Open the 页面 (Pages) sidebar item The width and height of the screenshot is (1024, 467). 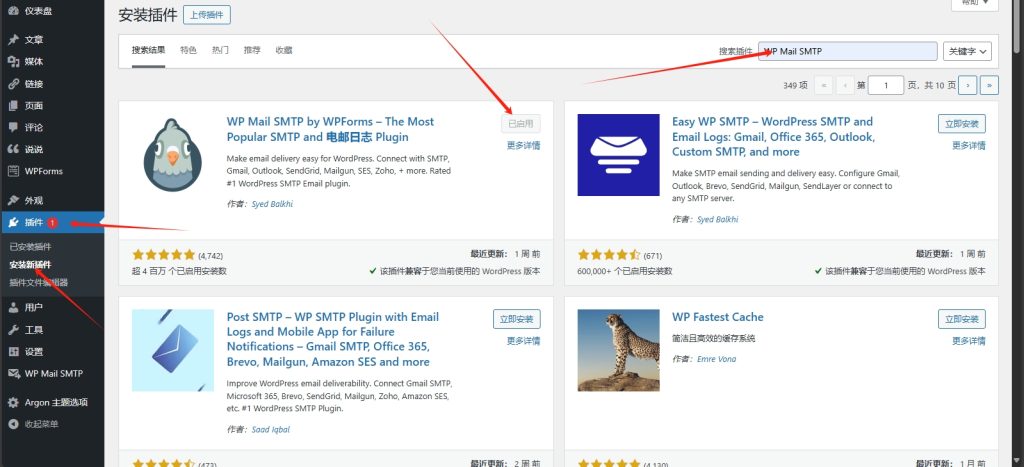coord(34,106)
